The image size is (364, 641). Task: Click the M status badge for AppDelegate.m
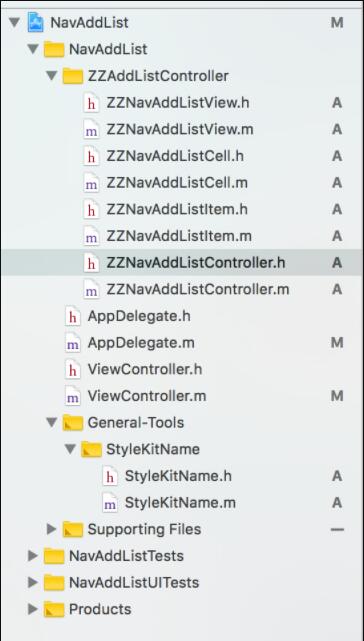pos(337,343)
